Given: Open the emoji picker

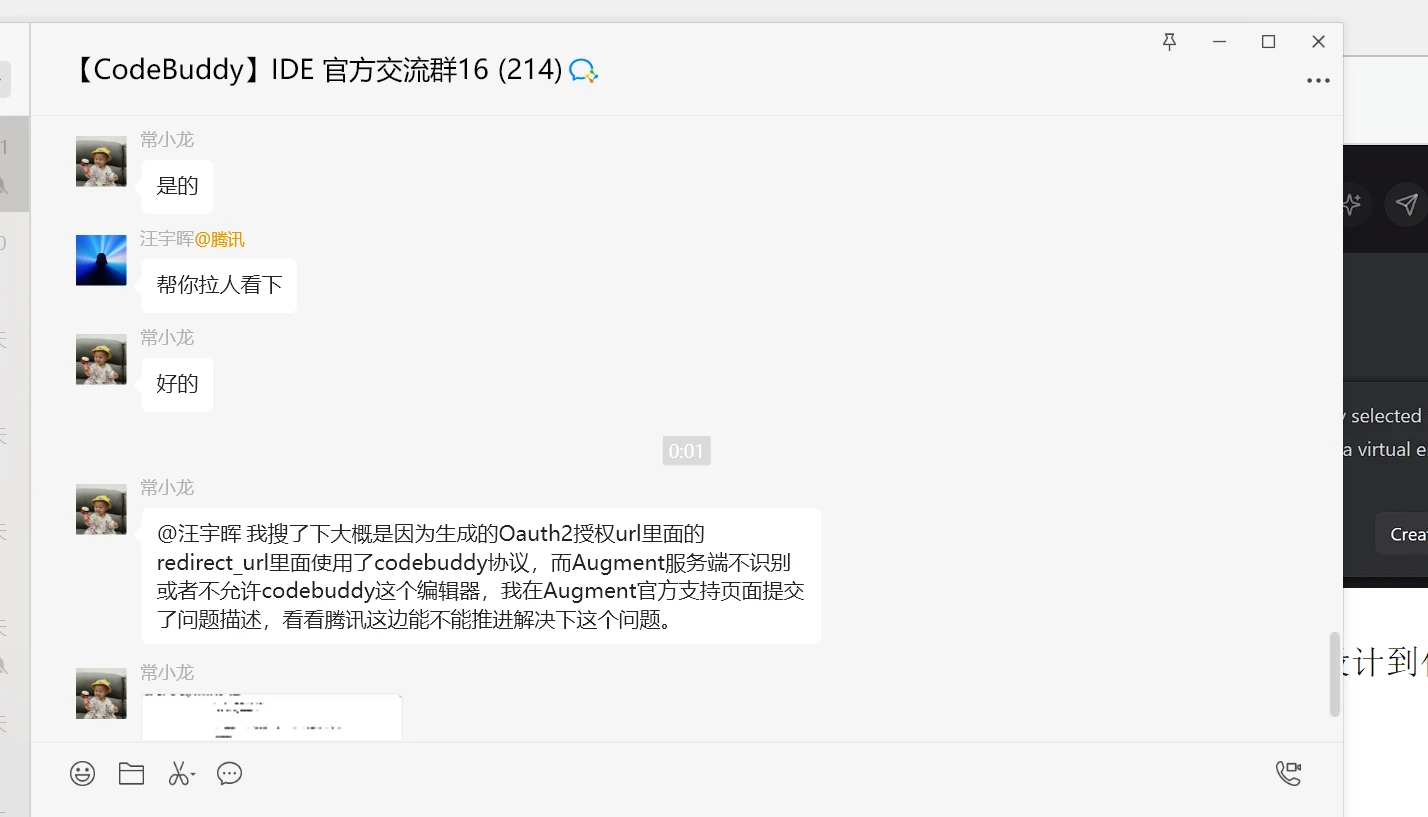Looking at the screenshot, I should pos(82,773).
